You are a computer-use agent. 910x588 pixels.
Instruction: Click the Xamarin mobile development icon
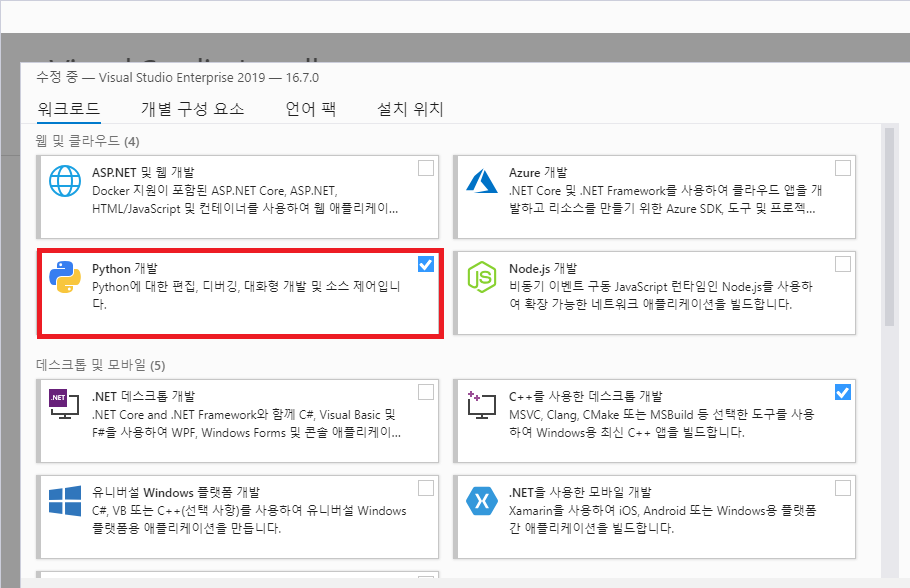482,500
